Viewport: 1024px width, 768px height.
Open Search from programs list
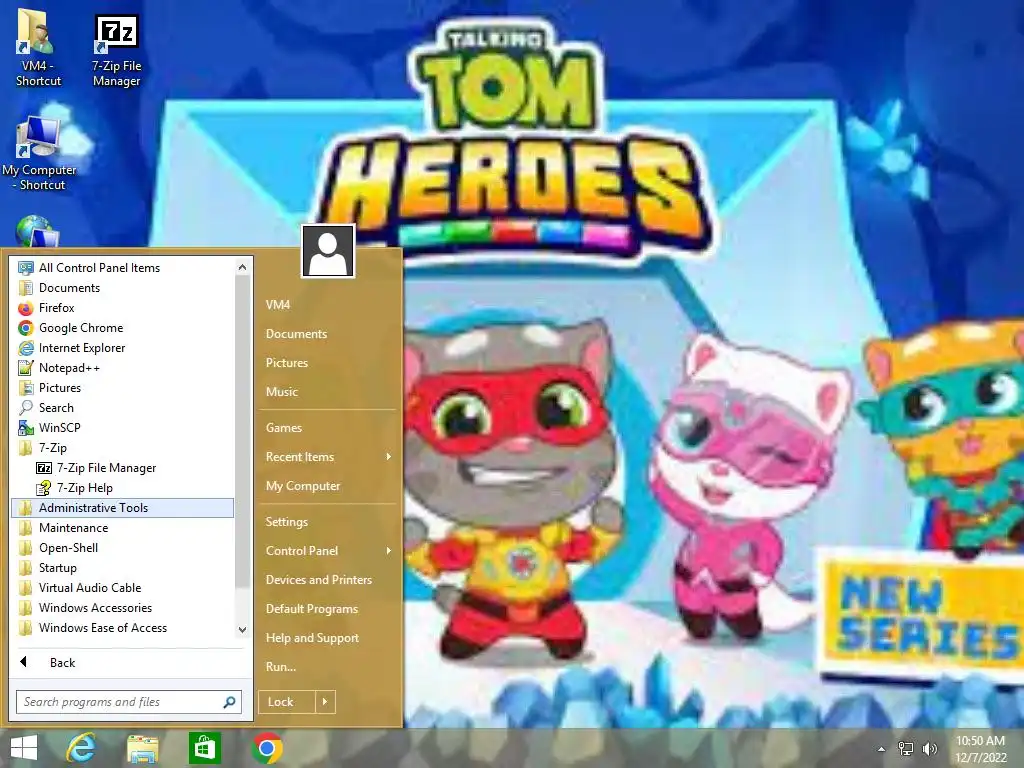(x=123, y=408)
